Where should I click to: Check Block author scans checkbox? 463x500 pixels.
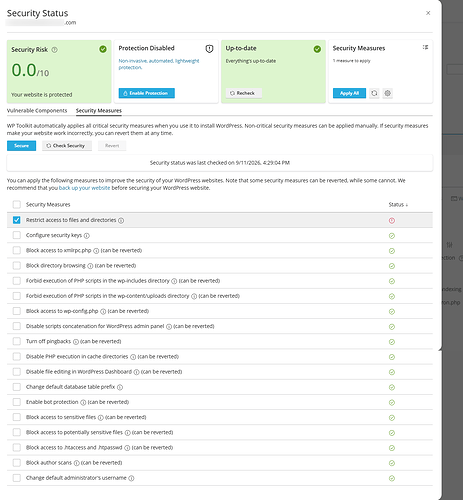point(17,463)
